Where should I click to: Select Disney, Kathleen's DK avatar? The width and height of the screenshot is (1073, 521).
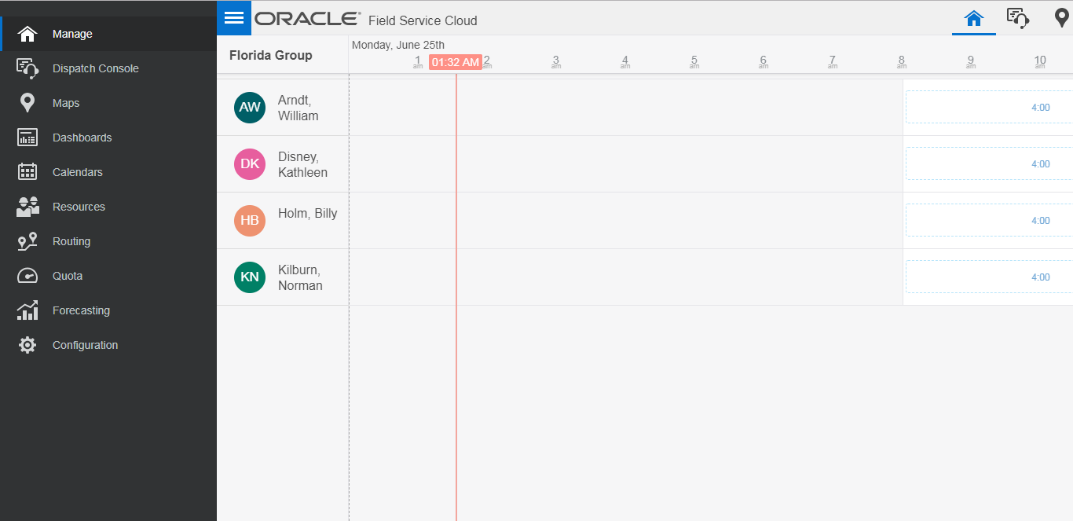coord(250,164)
